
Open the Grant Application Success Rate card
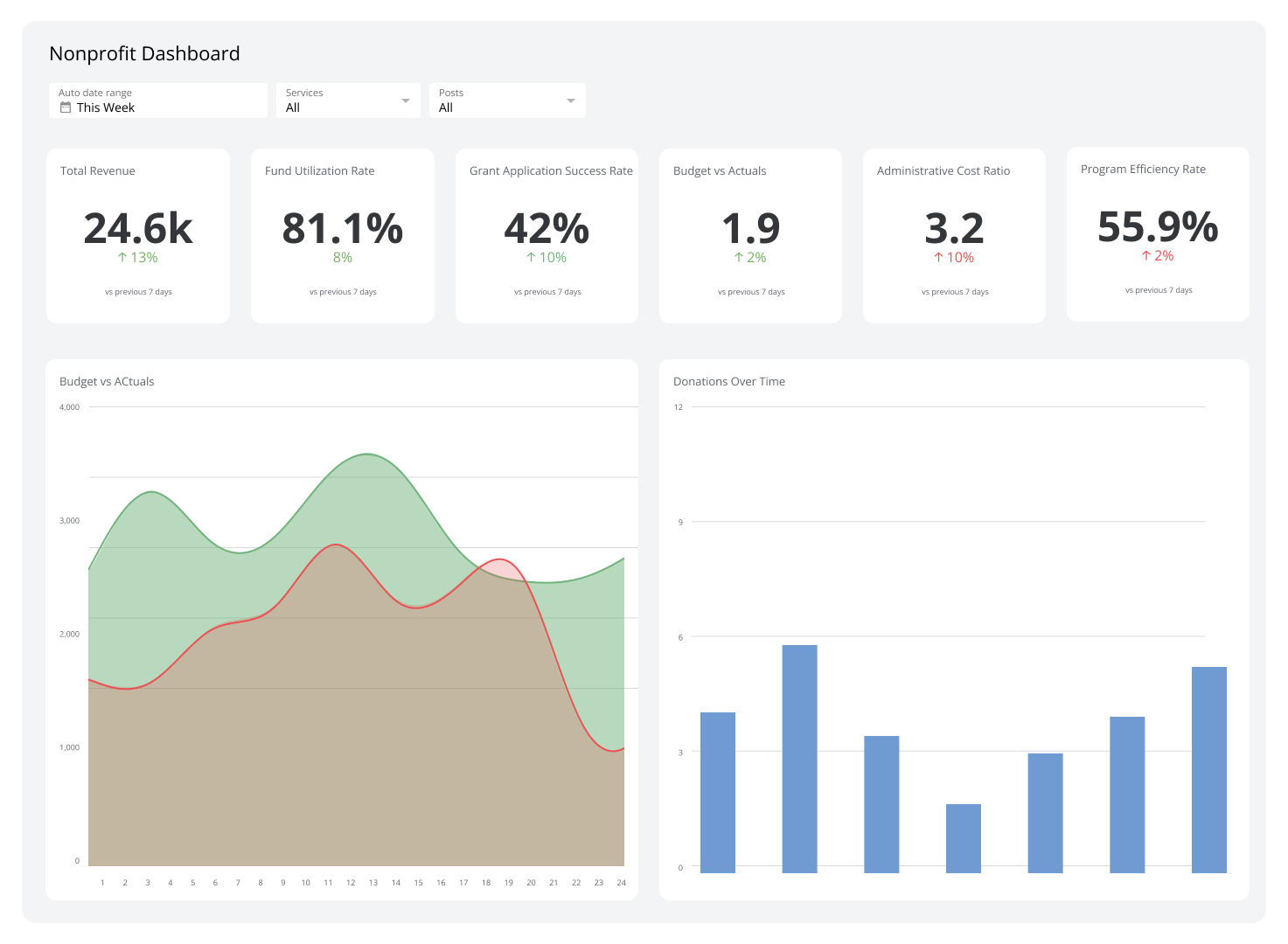pyautogui.click(x=547, y=234)
